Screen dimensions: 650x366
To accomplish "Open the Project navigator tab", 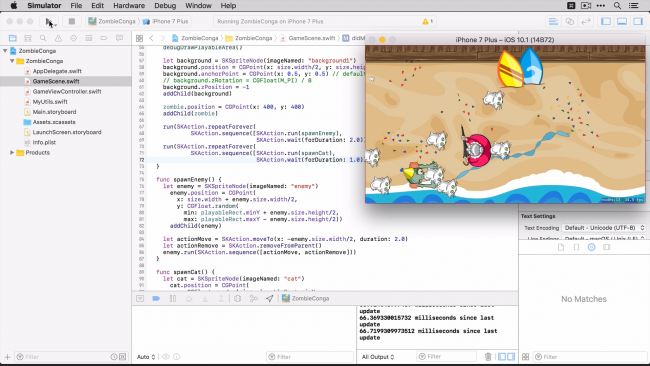I will tap(12, 38).
